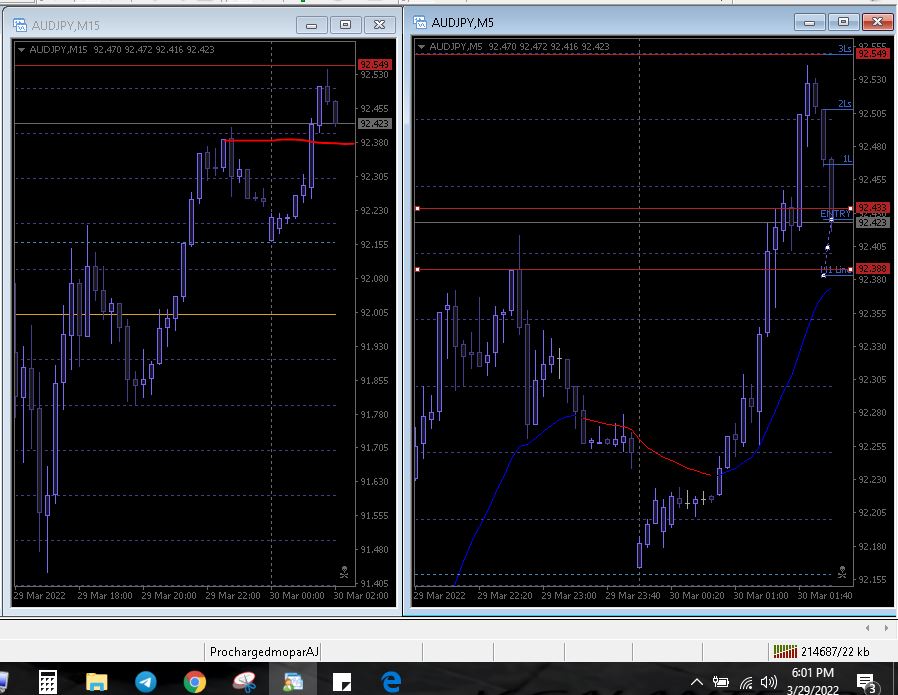This screenshot has width=898, height=695.
Task: Click the H1 Line label on M5 chart
Action: 836,270
